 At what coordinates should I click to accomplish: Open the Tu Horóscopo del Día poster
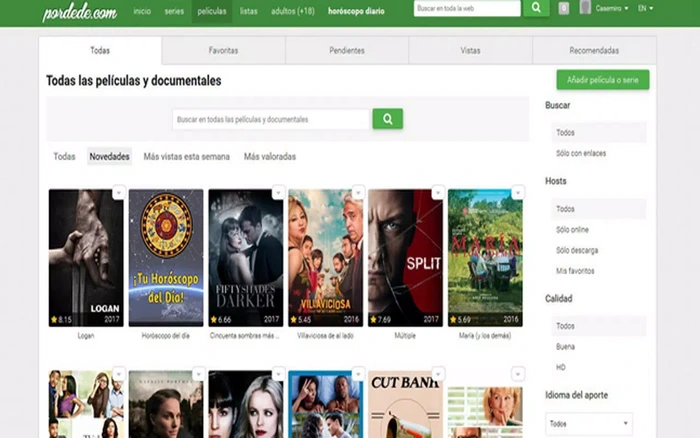pyautogui.click(x=166, y=258)
